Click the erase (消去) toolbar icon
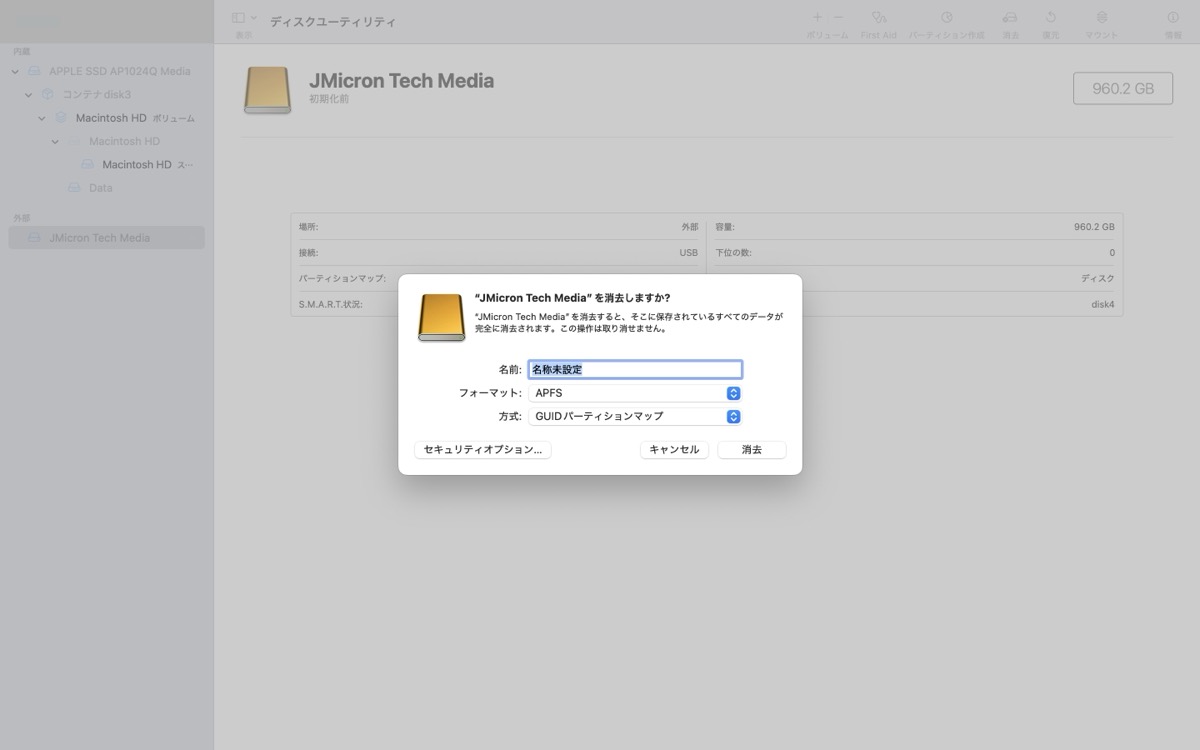Image resolution: width=1200 pixels, height=750 pixels. pos(1010,18)
